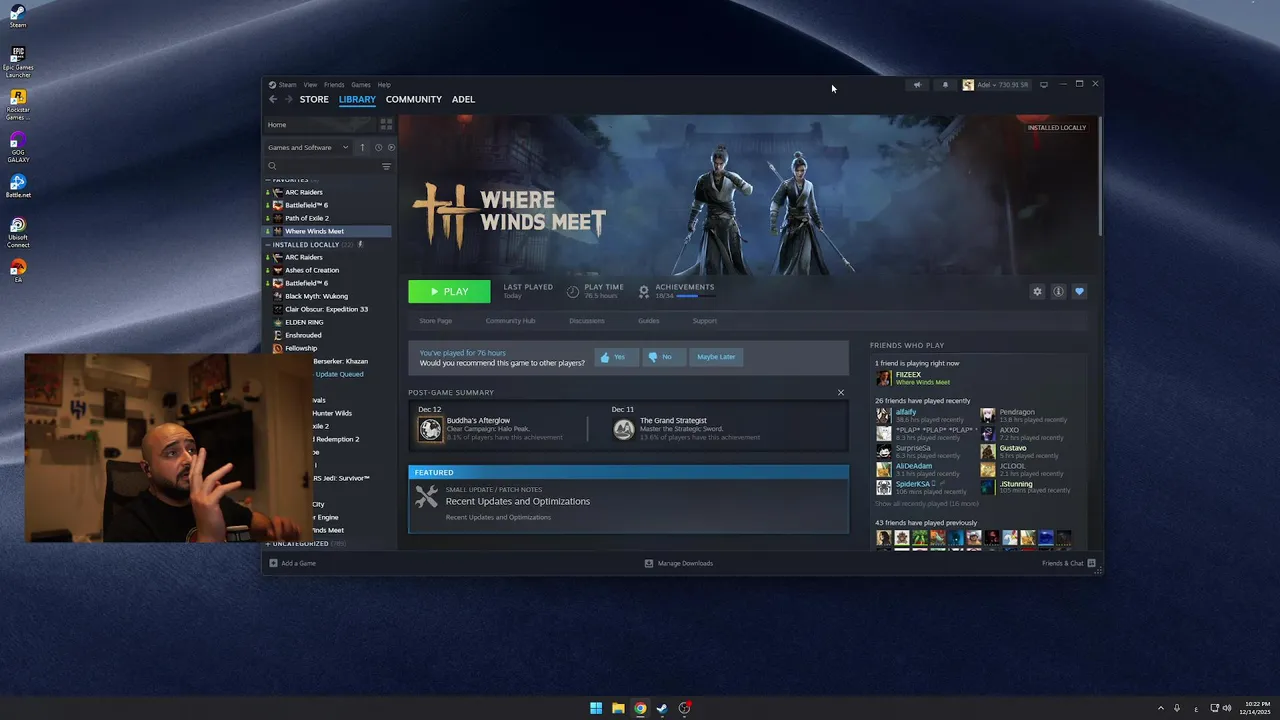The image size is (1280, 720).
Task: Select Clair Obscur: Expedition 33
Action: (x=326, y=309)
